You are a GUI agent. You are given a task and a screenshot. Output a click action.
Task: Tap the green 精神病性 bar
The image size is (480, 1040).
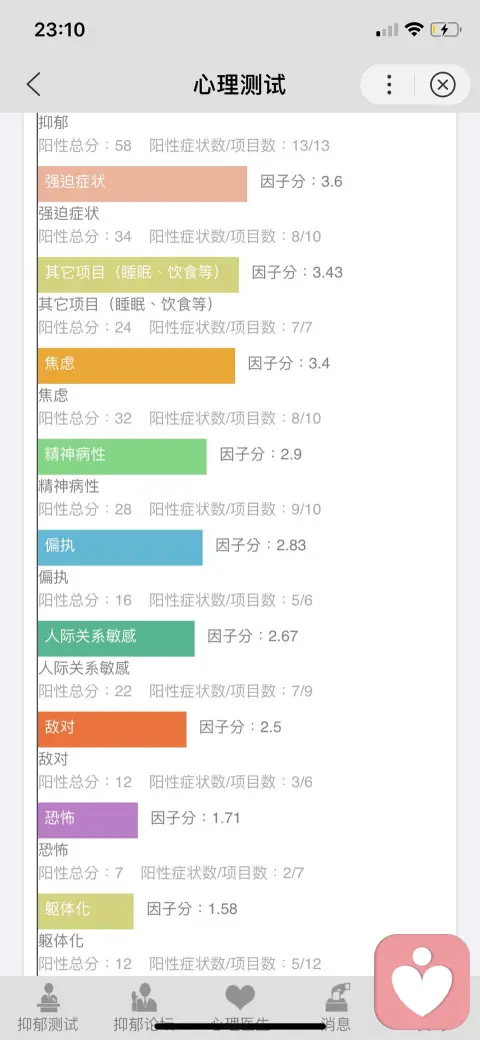coord(122,456)
